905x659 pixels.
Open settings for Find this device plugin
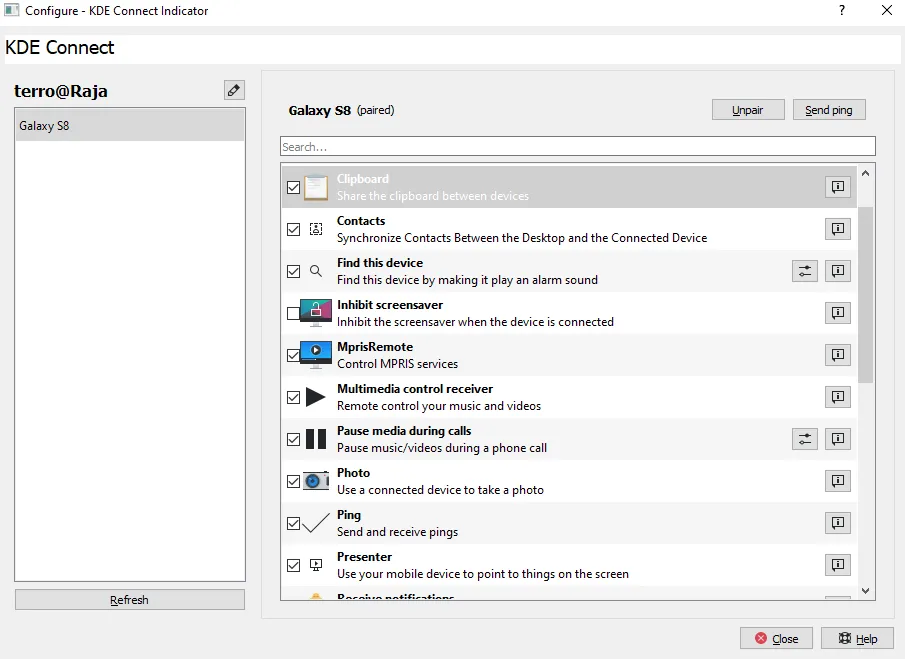[805, 271]
